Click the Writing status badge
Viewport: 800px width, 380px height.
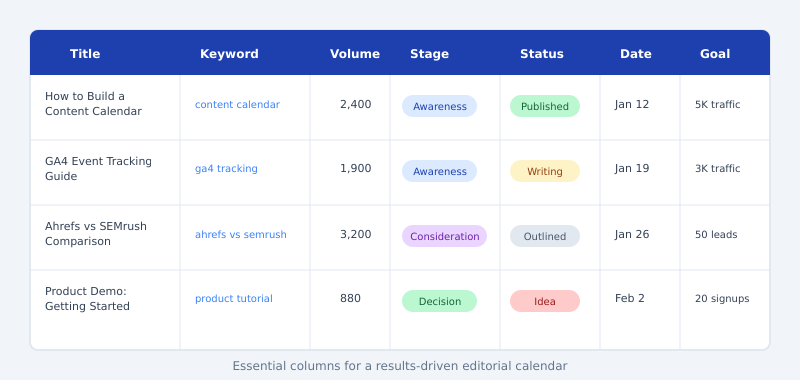[545, 171]
